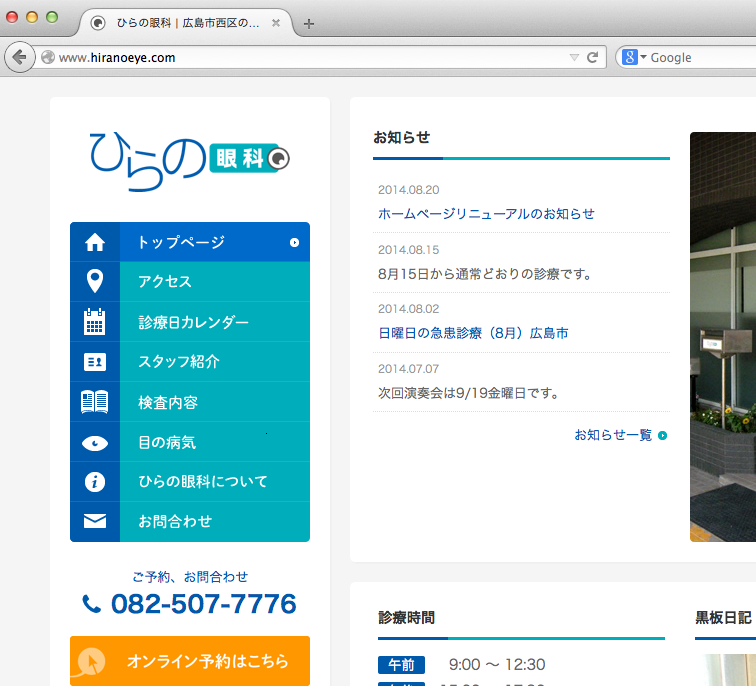Reload the page with the refresh icon
The width and height of the screenshot is (756, 686).
pyautogui.click(x=592, y=58)
